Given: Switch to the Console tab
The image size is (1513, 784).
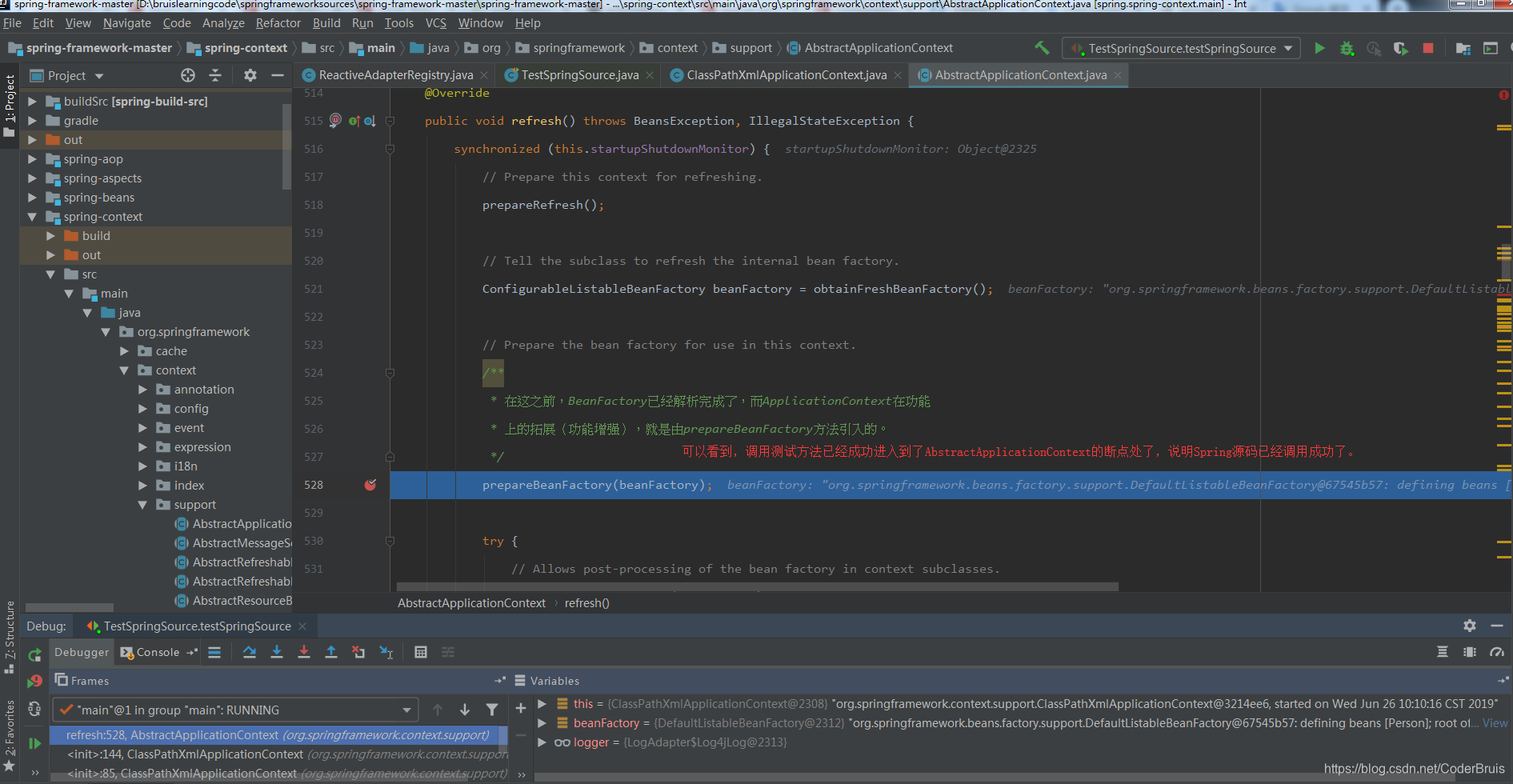Looking at the screenshot, I should [158, 652].
